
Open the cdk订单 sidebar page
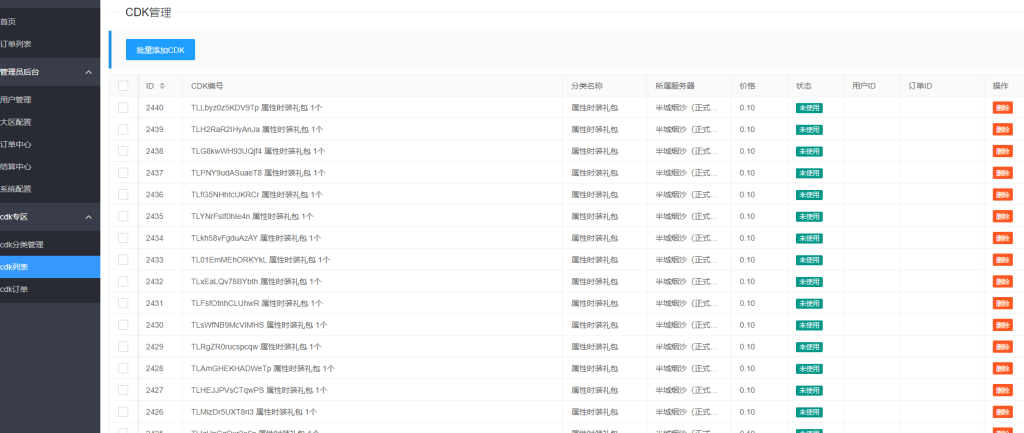tap(15, 289)
